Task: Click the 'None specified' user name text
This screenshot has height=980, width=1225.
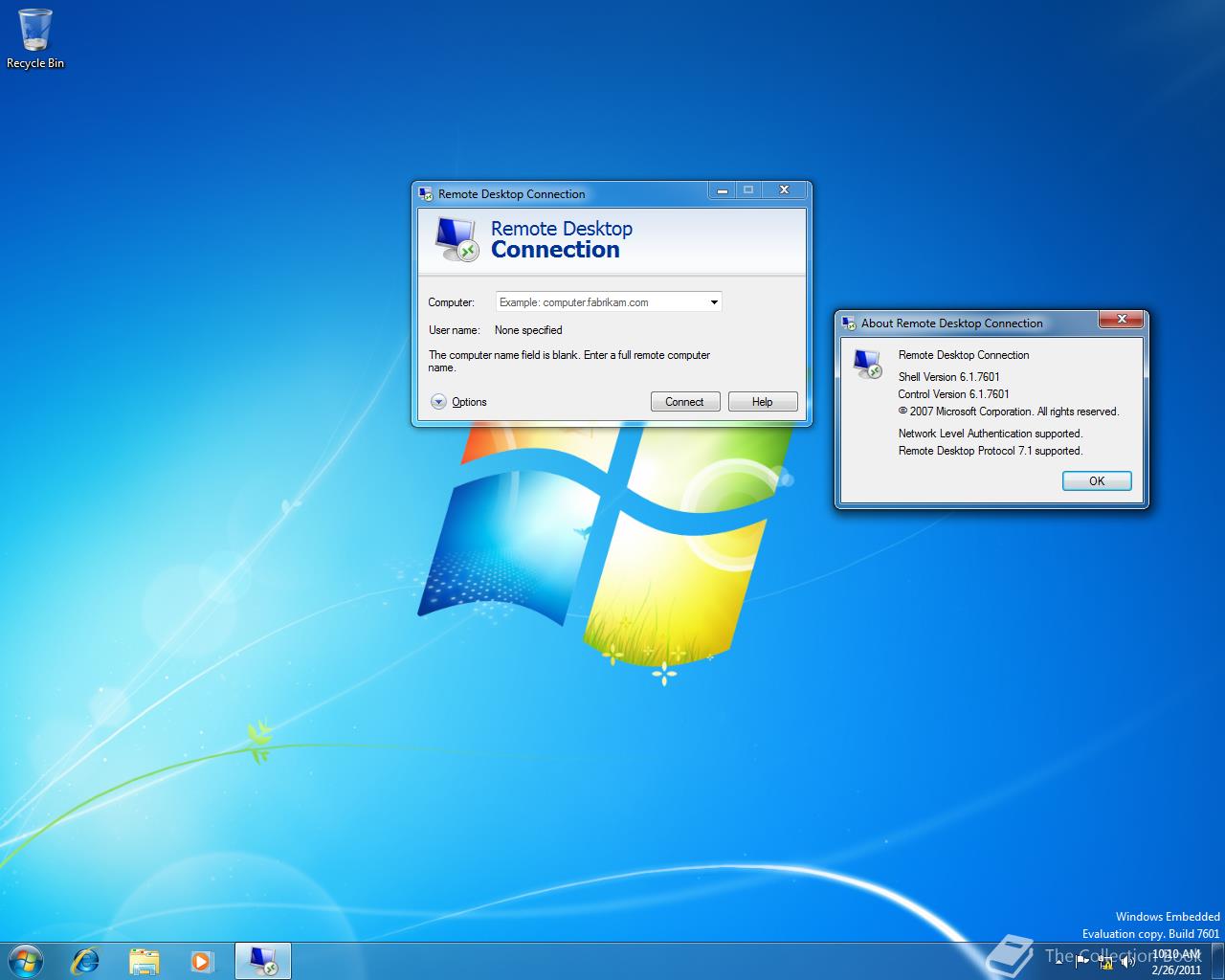Action: pyautogui.click(x=528, y=330)
